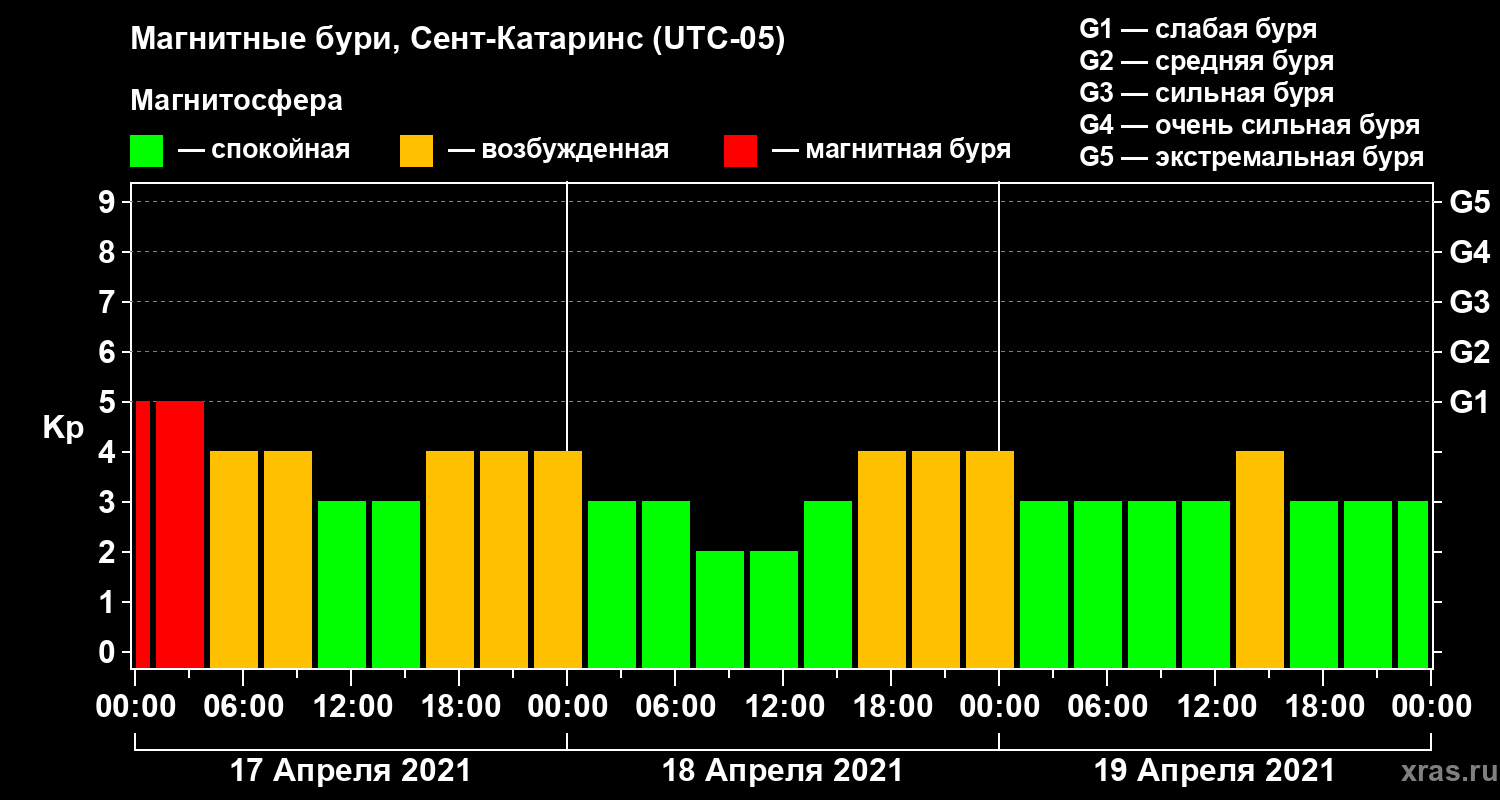Viewport: 1500px width, 800px height.
Task: Click the '— возбужденная' legend label
Action: (558, 150)
